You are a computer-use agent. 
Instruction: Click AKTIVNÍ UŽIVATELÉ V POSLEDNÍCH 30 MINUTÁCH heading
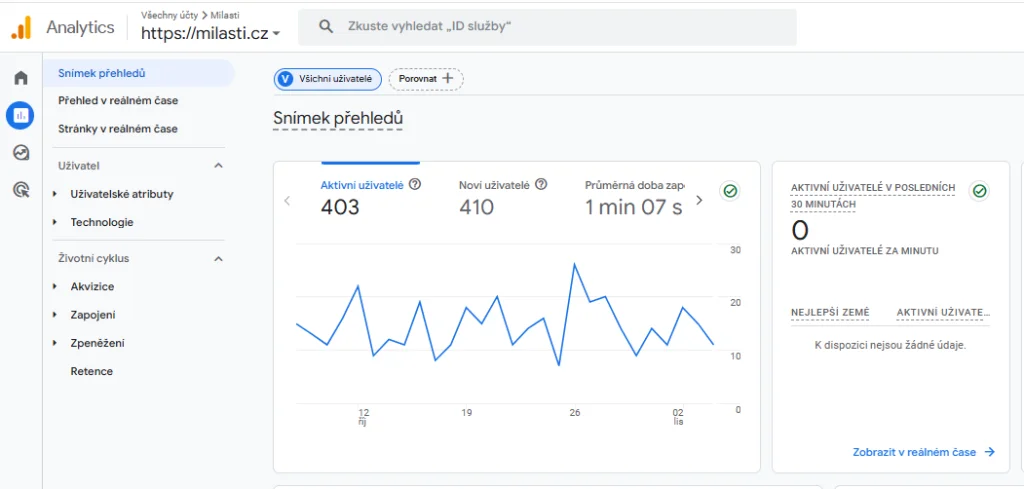click(872, 196)
